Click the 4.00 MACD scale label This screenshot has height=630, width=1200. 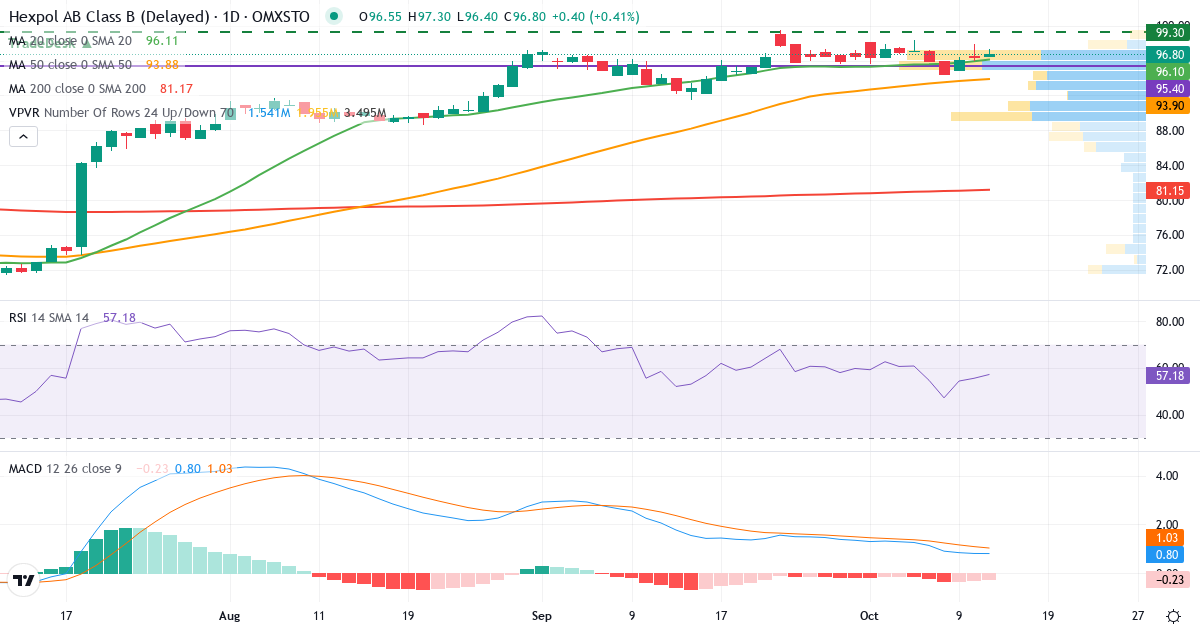click(1167, 476)
